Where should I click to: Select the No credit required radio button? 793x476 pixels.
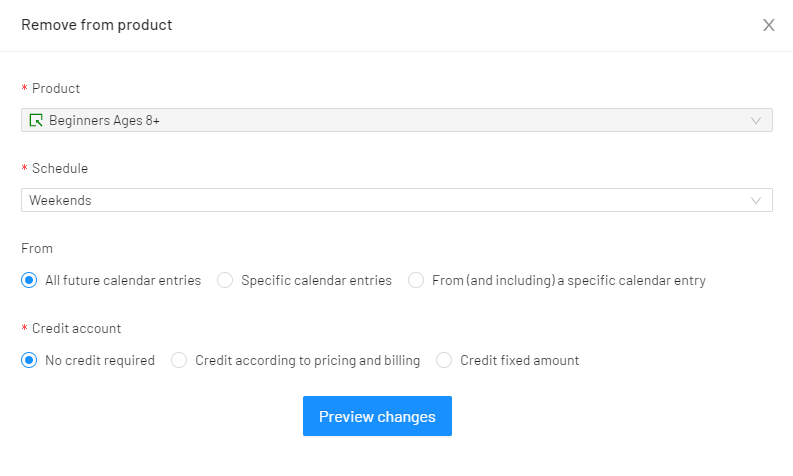click(29, 360)
